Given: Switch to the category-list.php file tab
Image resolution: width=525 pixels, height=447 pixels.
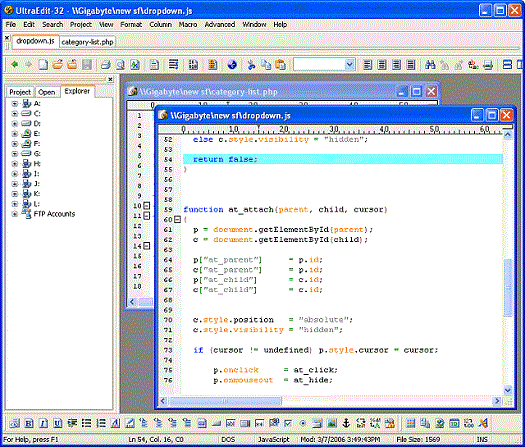Looking at the screenshot, I should pos(87,42).
